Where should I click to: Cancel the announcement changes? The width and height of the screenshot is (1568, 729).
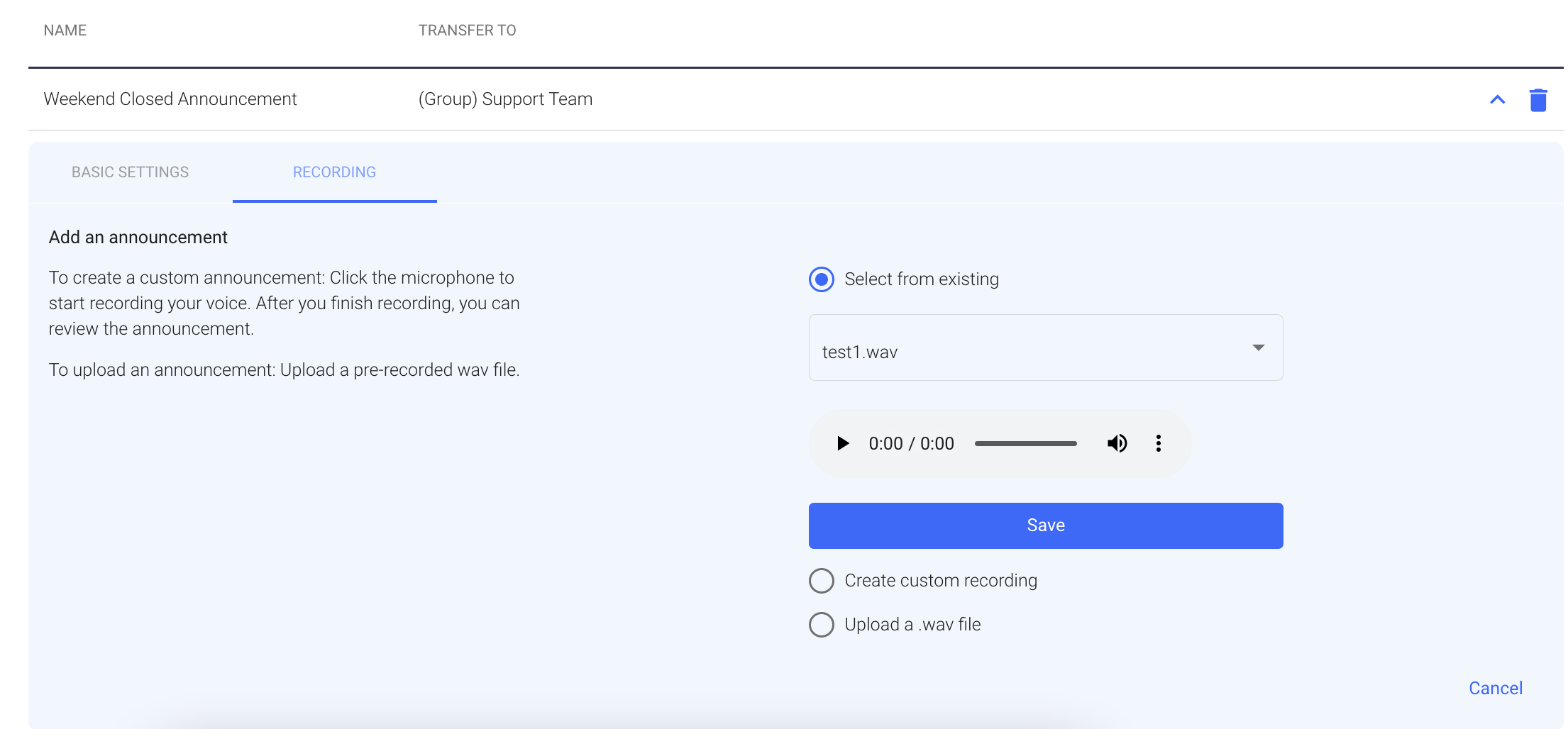(1496, 688)
